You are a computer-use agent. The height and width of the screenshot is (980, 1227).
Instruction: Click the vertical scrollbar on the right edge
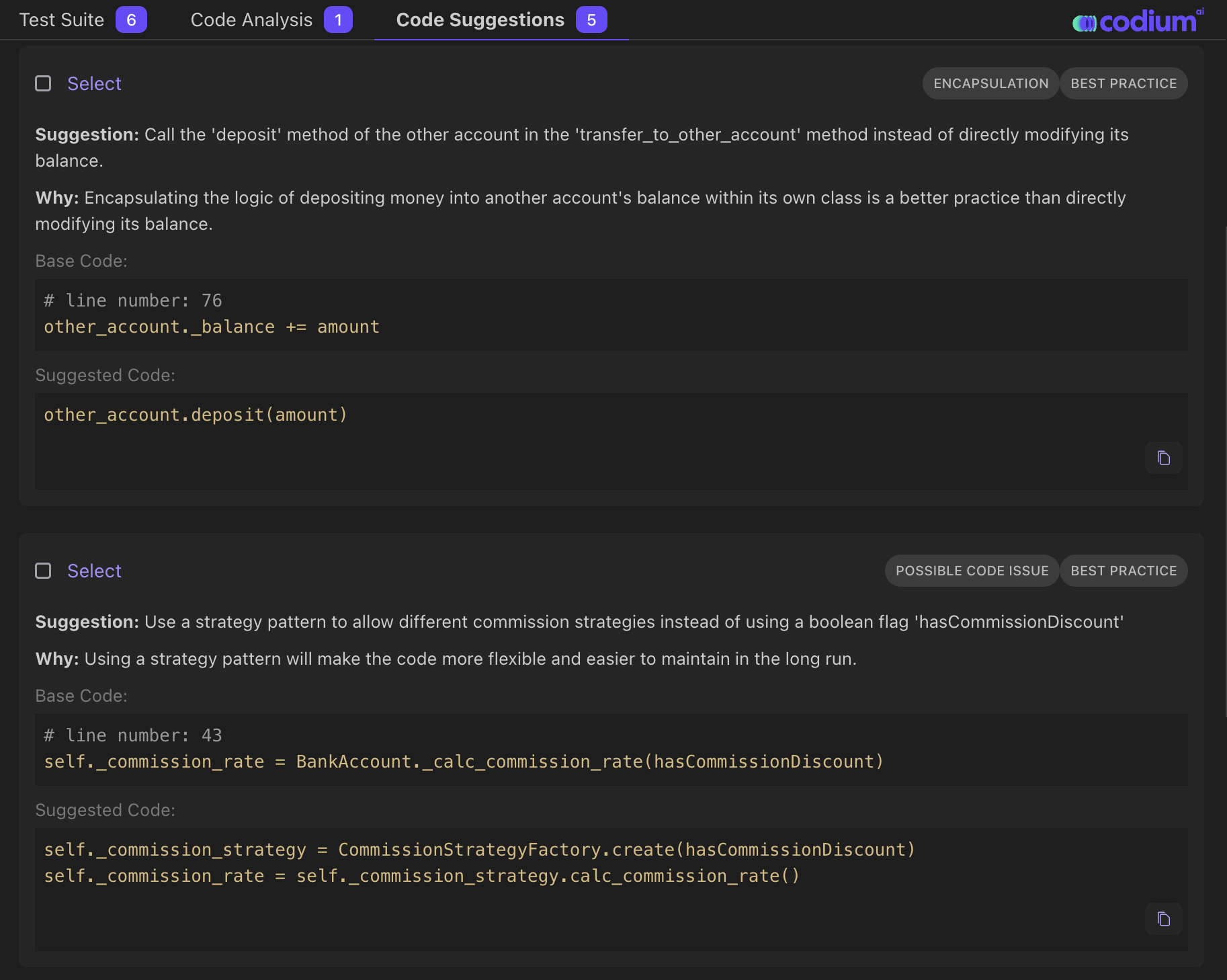pyautogui.click(x=1224, y=471)
